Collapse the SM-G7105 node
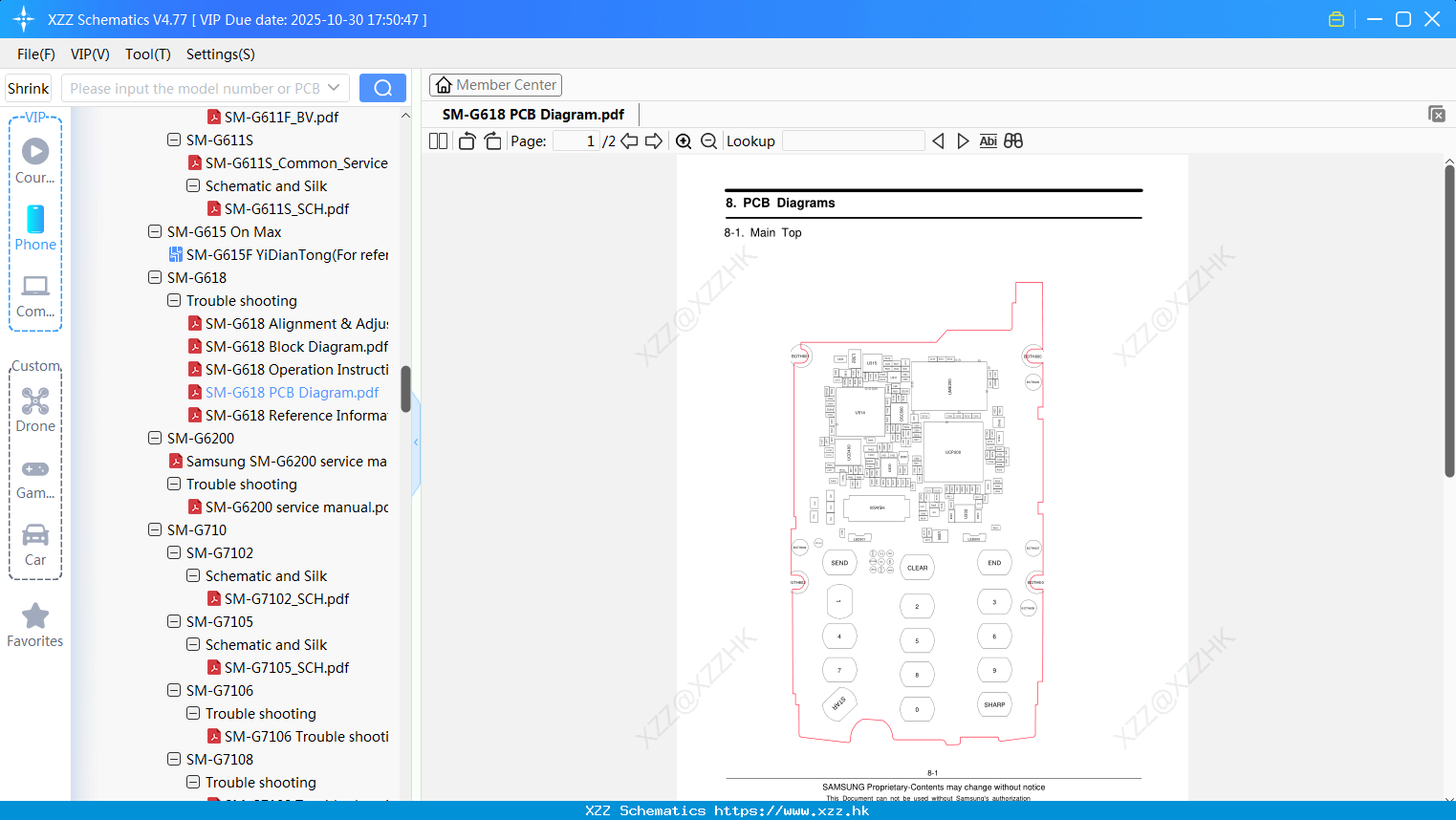Screen dimensions: 1456x820 (174, 621)
